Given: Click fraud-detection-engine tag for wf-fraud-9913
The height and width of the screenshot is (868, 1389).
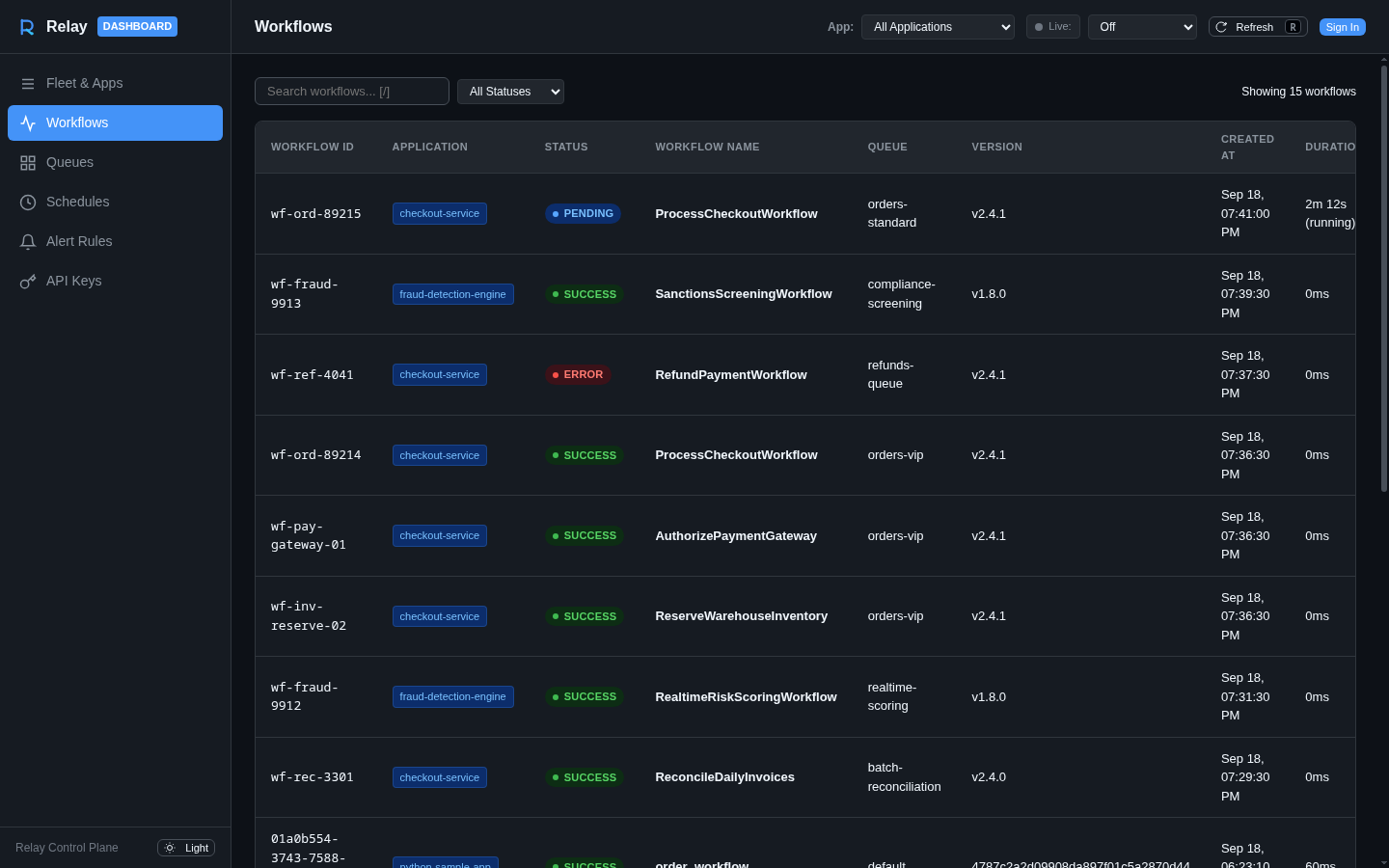Looking at the screenshot, I should pos(452,294).
